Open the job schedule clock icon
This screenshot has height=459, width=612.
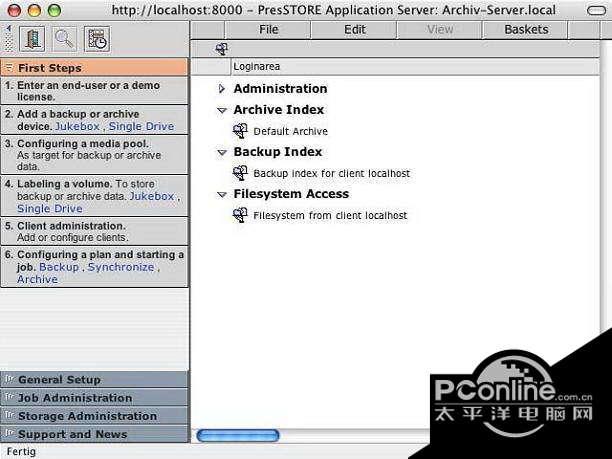(97, 39)
